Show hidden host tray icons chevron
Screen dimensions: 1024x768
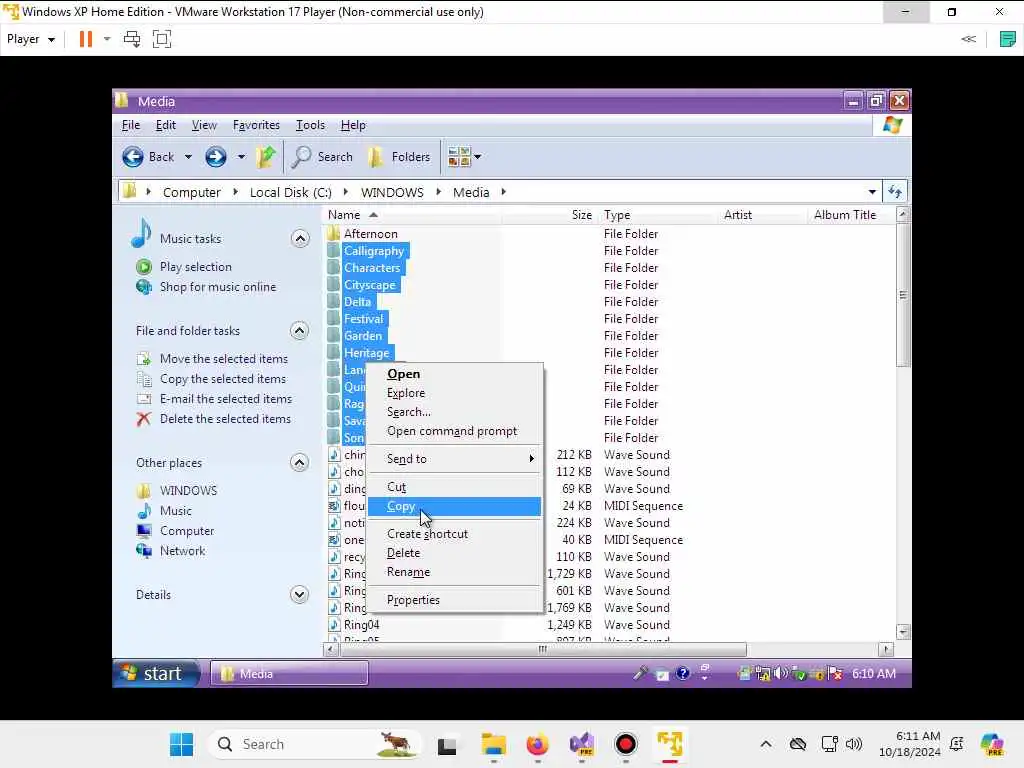coord(766,744)
